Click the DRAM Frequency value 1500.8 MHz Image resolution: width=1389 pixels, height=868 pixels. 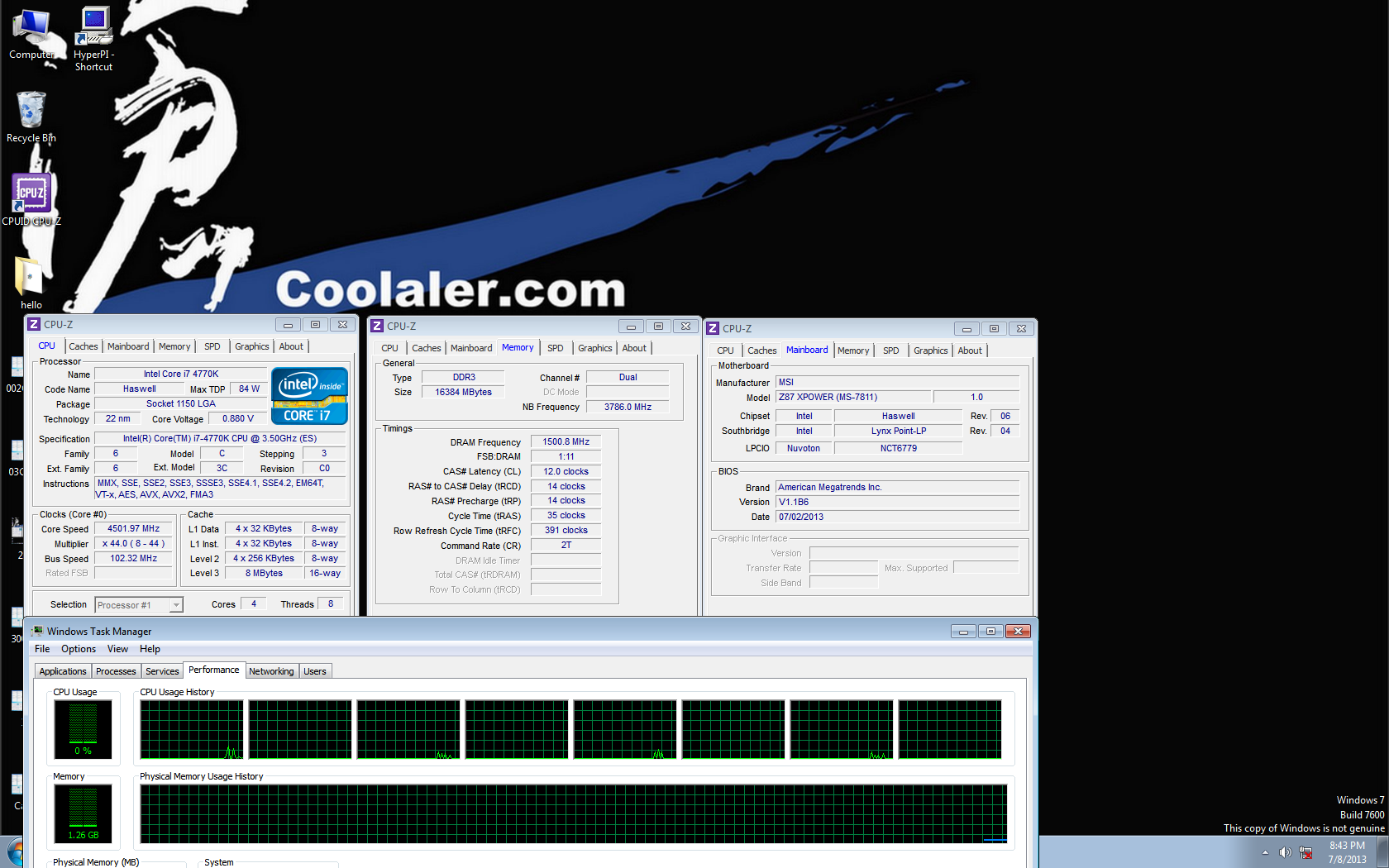pos(566,442)
